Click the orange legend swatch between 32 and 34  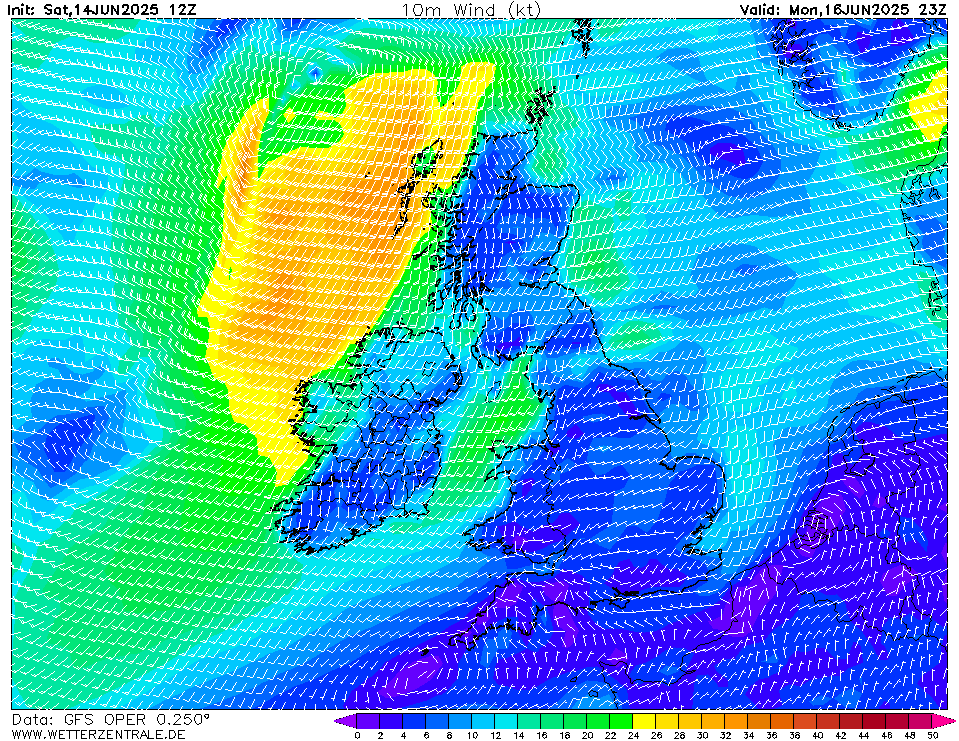tap(737, 721)
